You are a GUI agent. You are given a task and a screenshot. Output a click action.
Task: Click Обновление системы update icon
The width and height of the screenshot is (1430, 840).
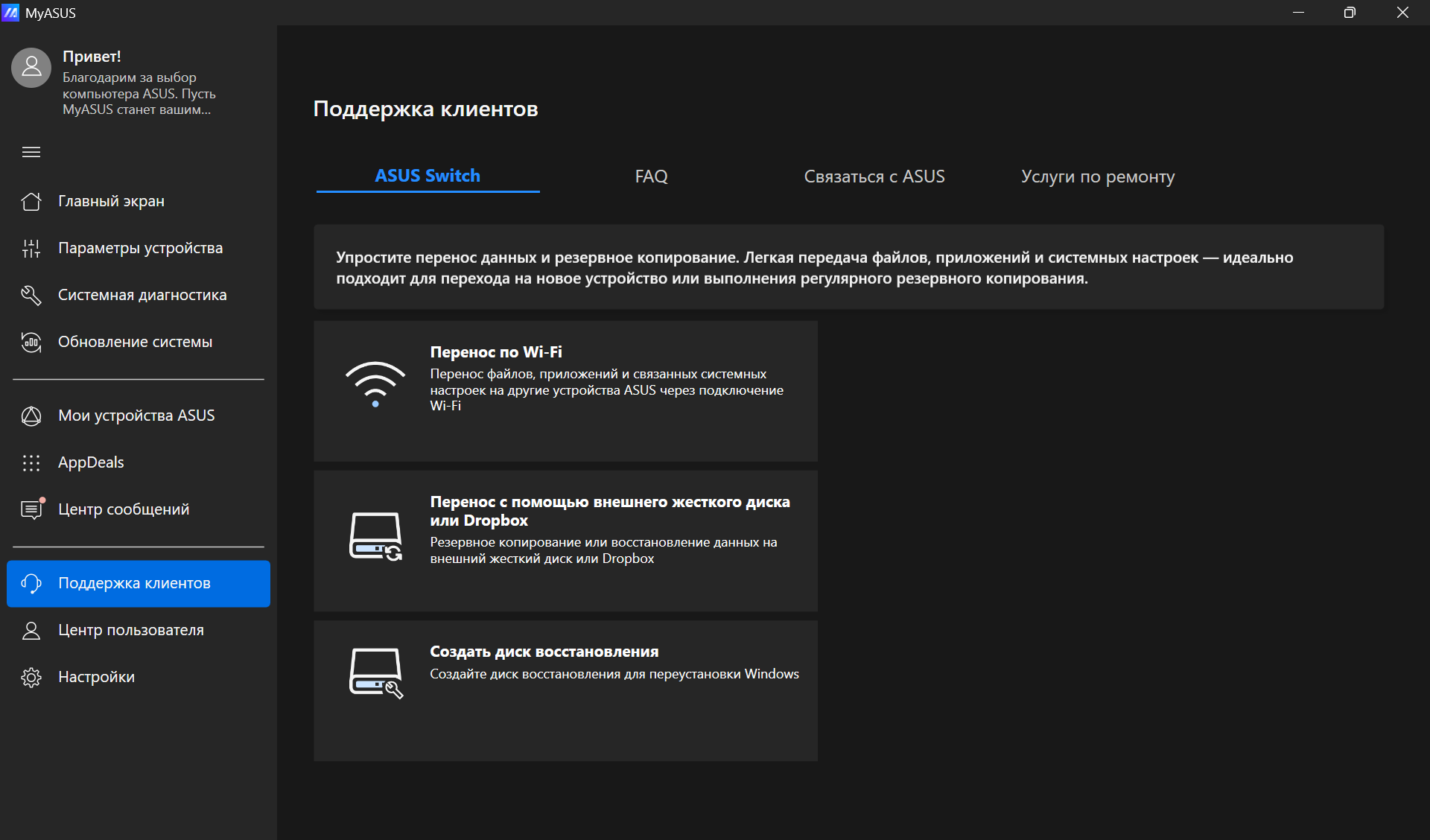pyautogui.click(x=31, y=342)
